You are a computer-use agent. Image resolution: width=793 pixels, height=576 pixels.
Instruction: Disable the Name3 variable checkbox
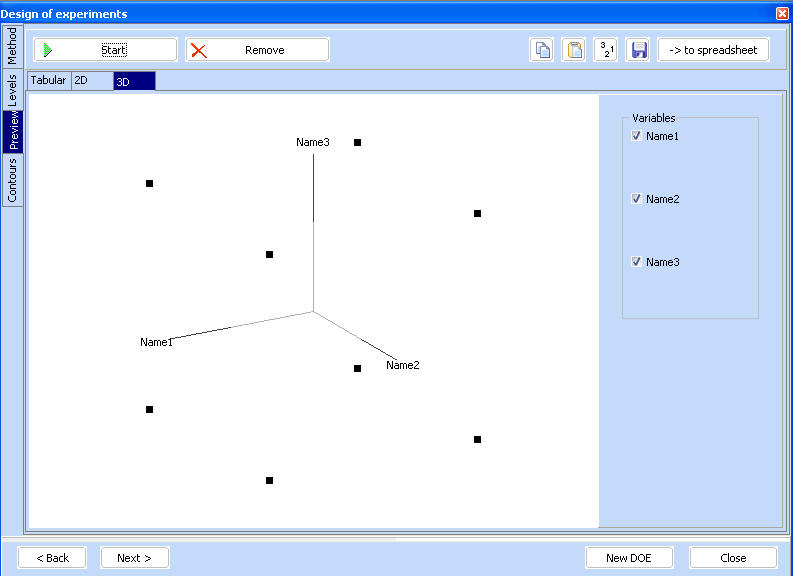637,262
